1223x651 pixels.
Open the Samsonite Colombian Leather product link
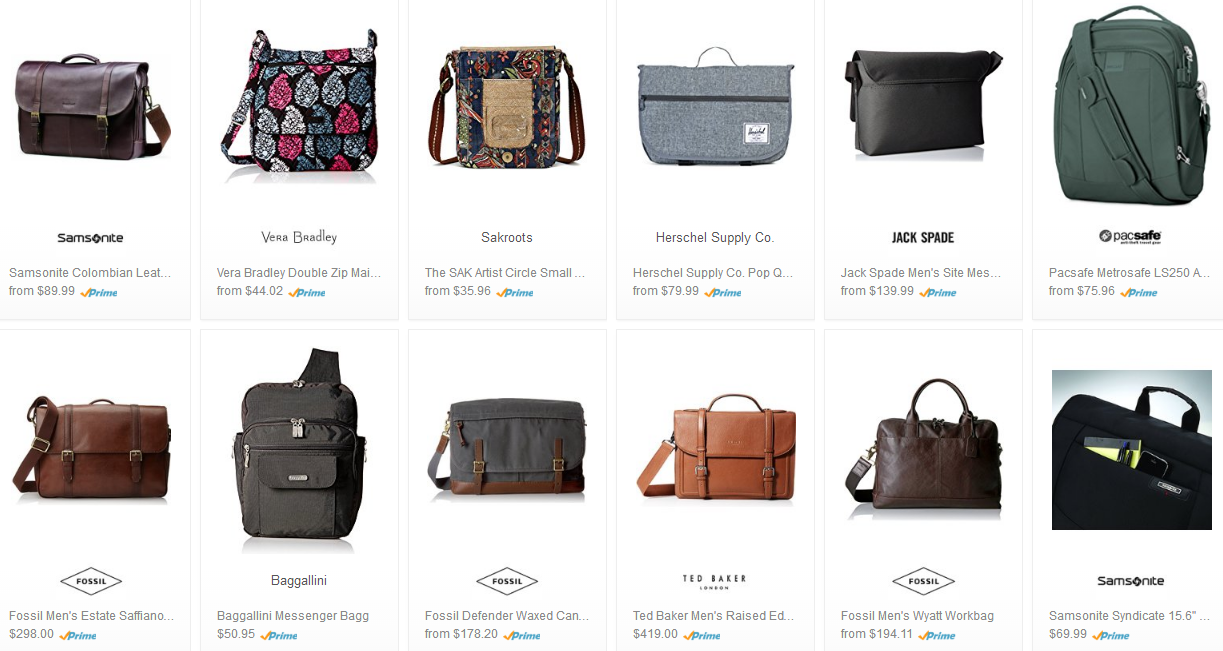coord(91,272)
